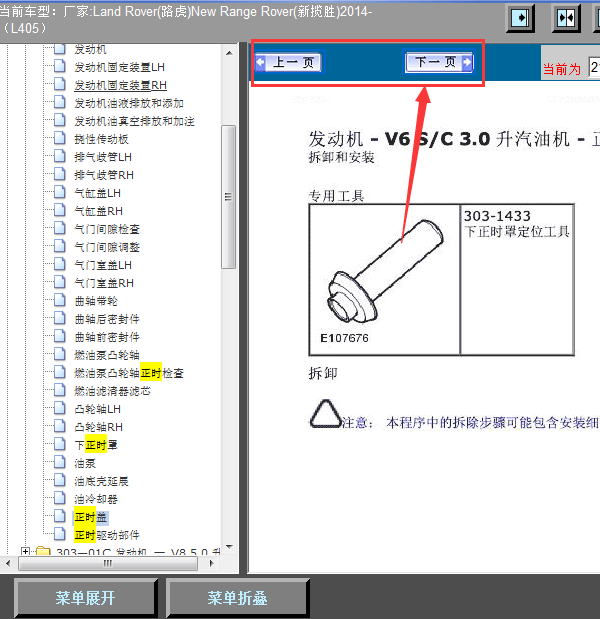The height and width of the screenshot is (619, 600).
Task: Click document icon beside 燃油滤清器滤芯
Action: [x=60, y=390]
